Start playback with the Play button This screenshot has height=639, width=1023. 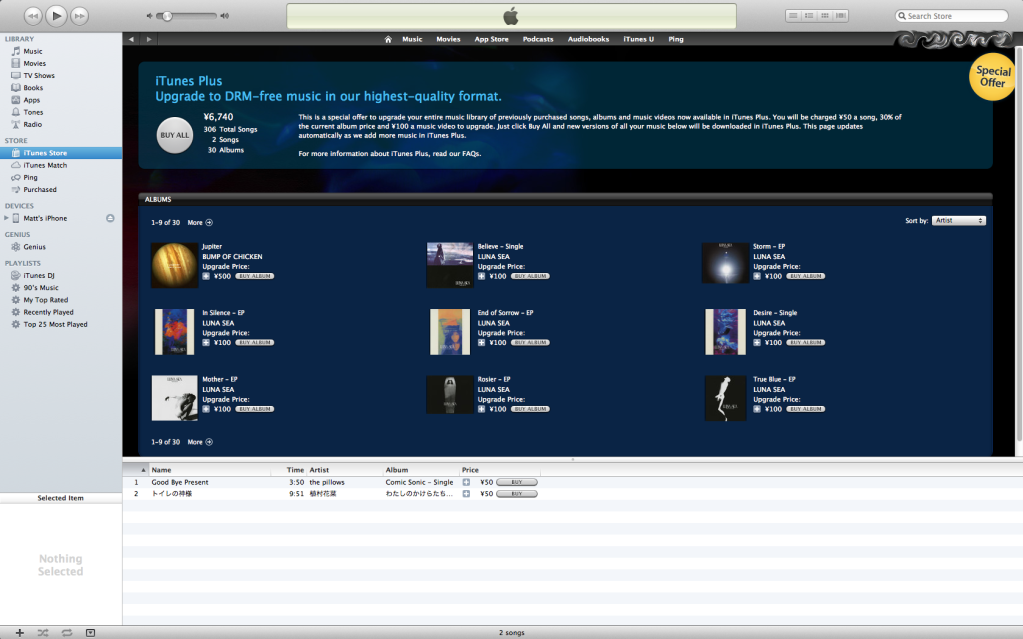(x=56, y=16)
